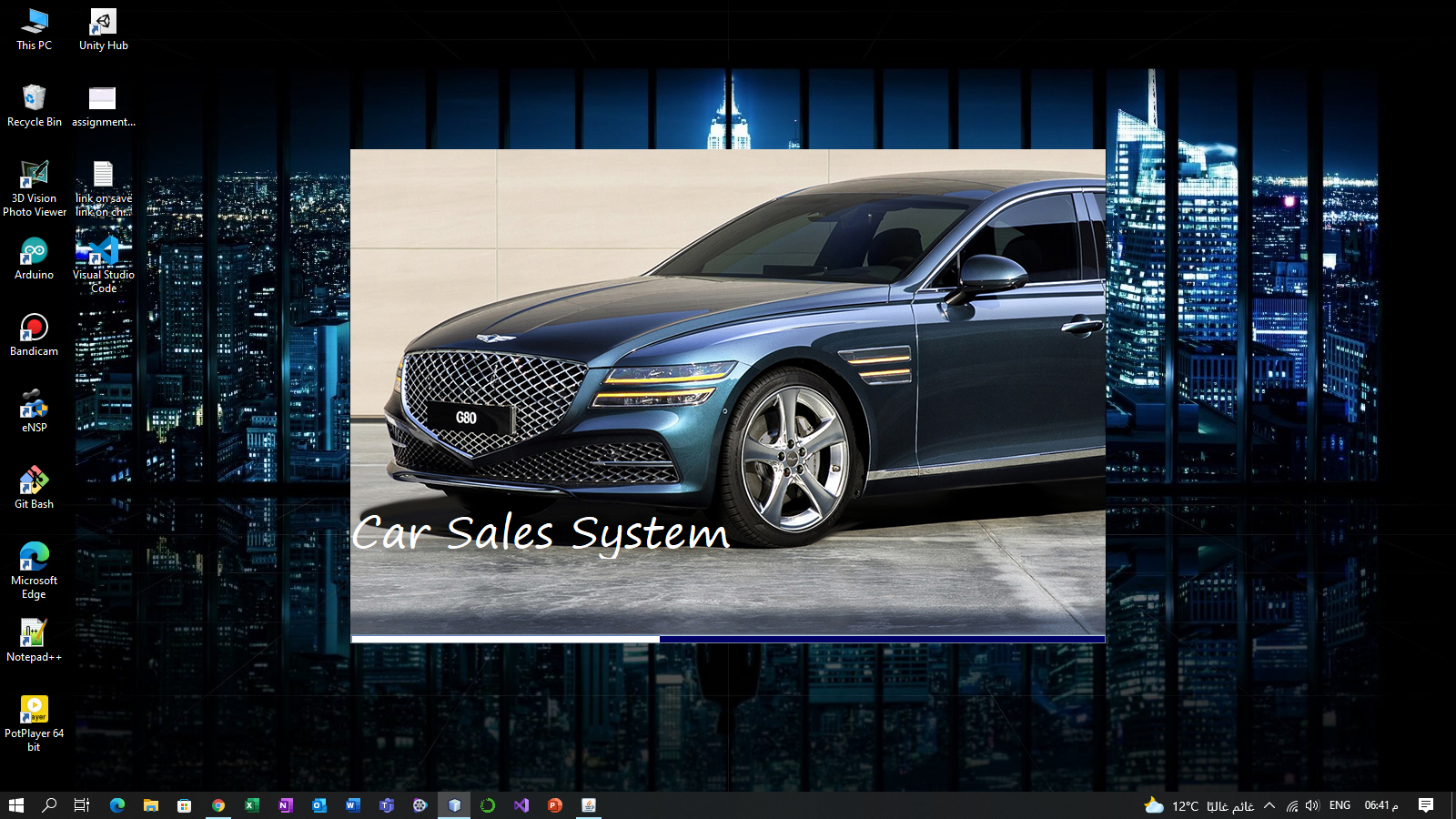Open Outlook from the taskbar
This screenshot has height=819, width=1456.
(318, 804)
